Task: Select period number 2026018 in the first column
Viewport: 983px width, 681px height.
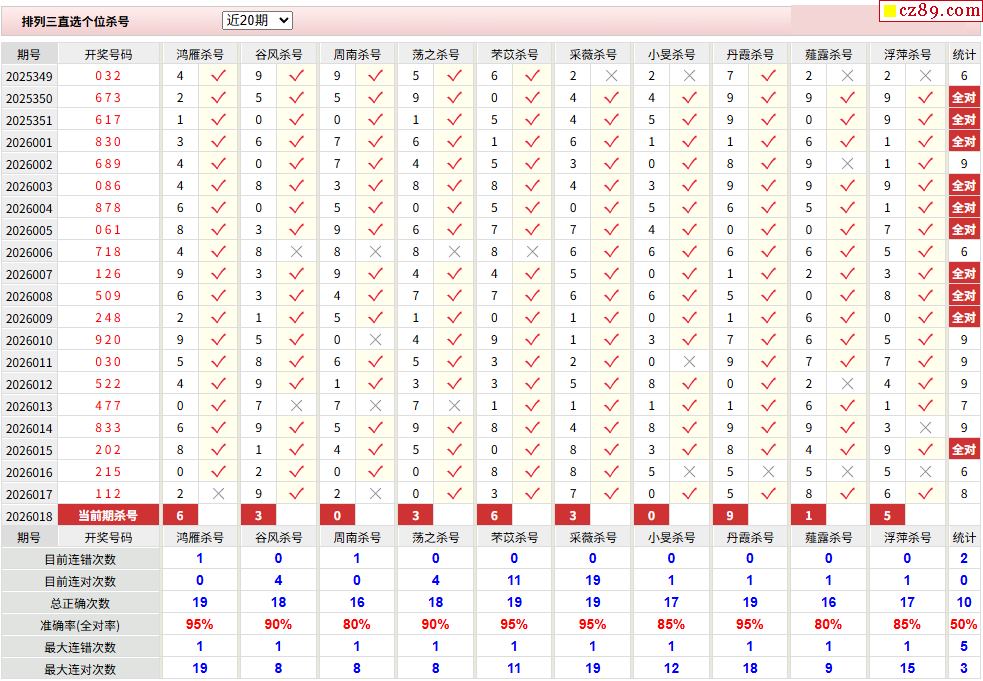Action: pos(29,516)
